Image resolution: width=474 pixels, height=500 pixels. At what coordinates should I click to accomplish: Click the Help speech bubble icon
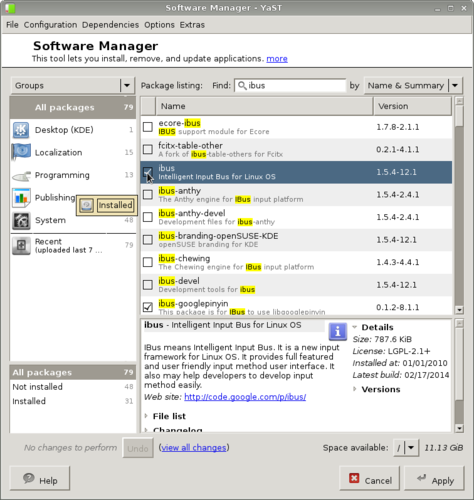click(29, 479)
